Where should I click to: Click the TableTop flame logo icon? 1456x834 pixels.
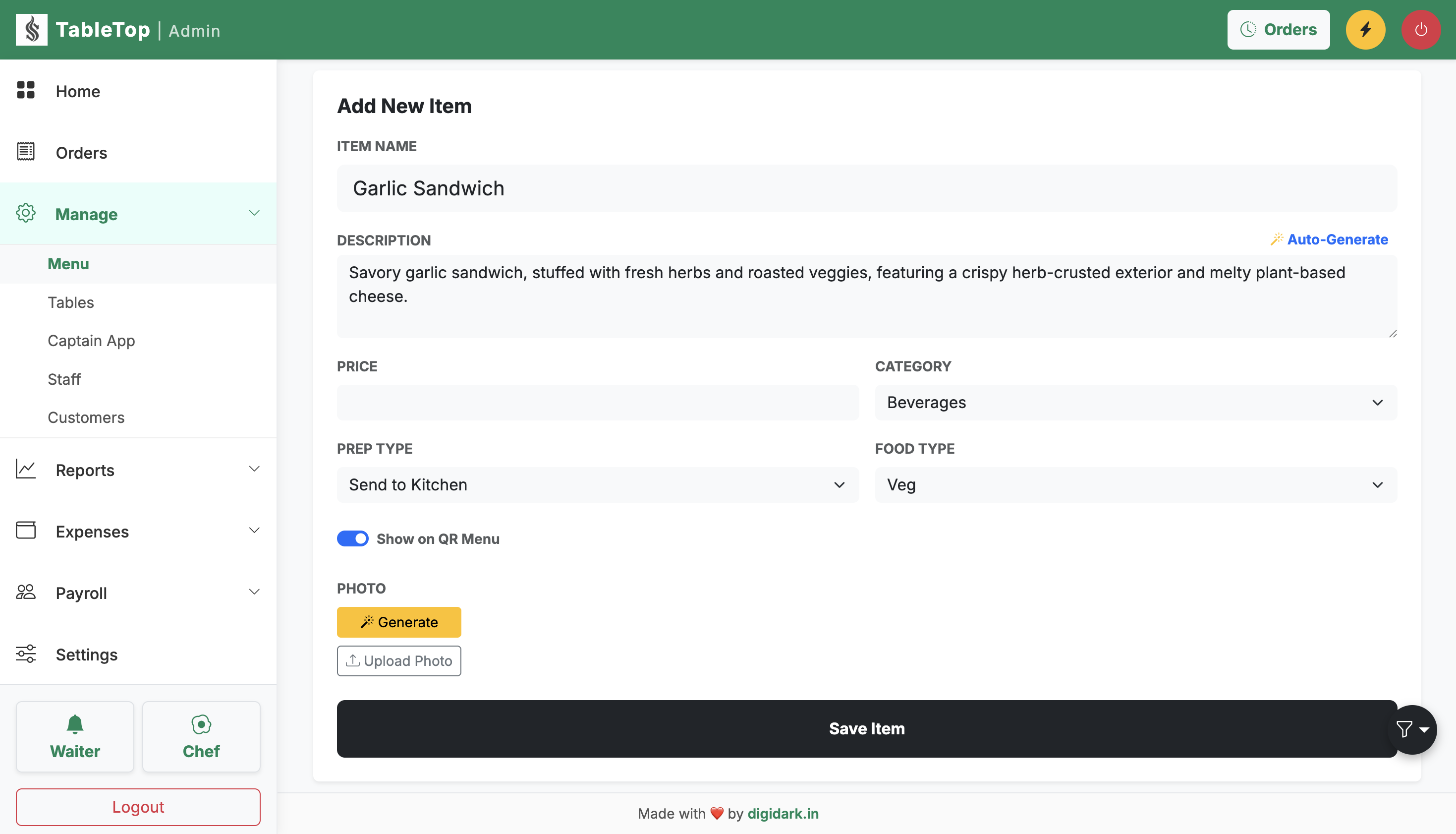(32, 29)
